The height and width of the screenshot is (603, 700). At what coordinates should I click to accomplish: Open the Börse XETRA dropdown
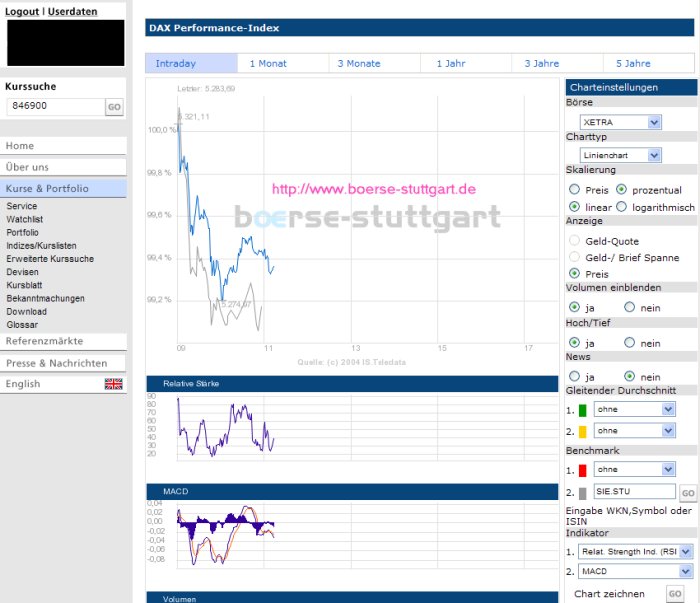pos(621,122)
